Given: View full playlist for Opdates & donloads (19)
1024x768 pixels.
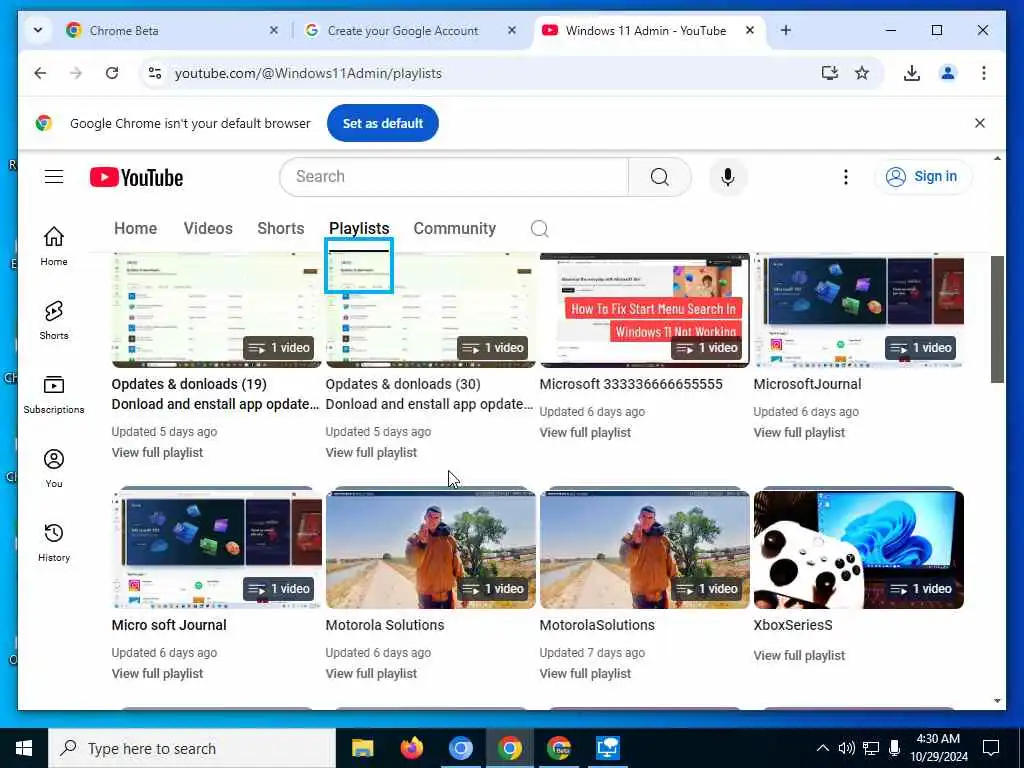Looking at the screenshot, I should tap(157, 453).
